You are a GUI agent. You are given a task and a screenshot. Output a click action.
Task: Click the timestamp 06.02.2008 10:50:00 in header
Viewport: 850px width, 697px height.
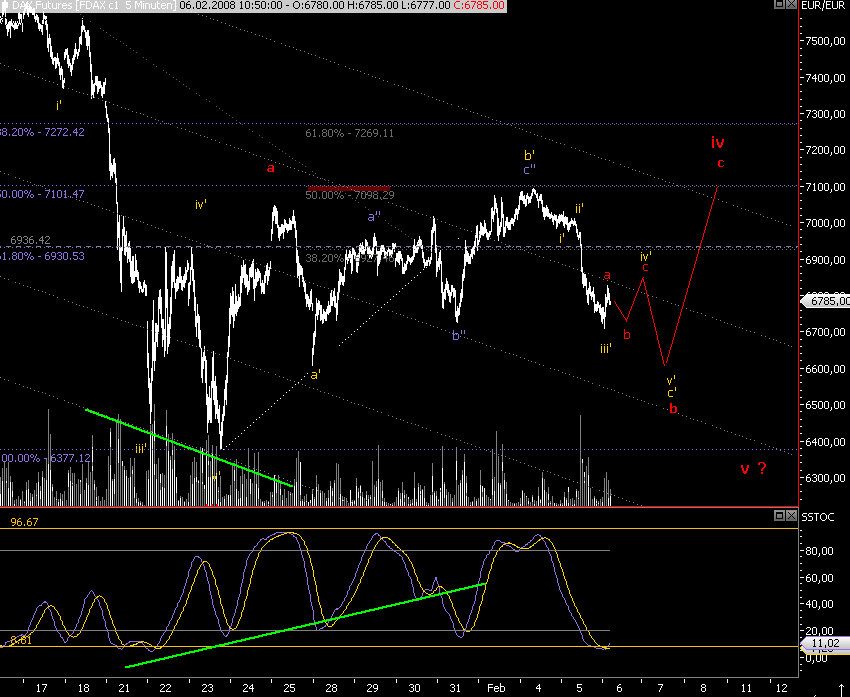pyautogui.click(x=230, y=5)
